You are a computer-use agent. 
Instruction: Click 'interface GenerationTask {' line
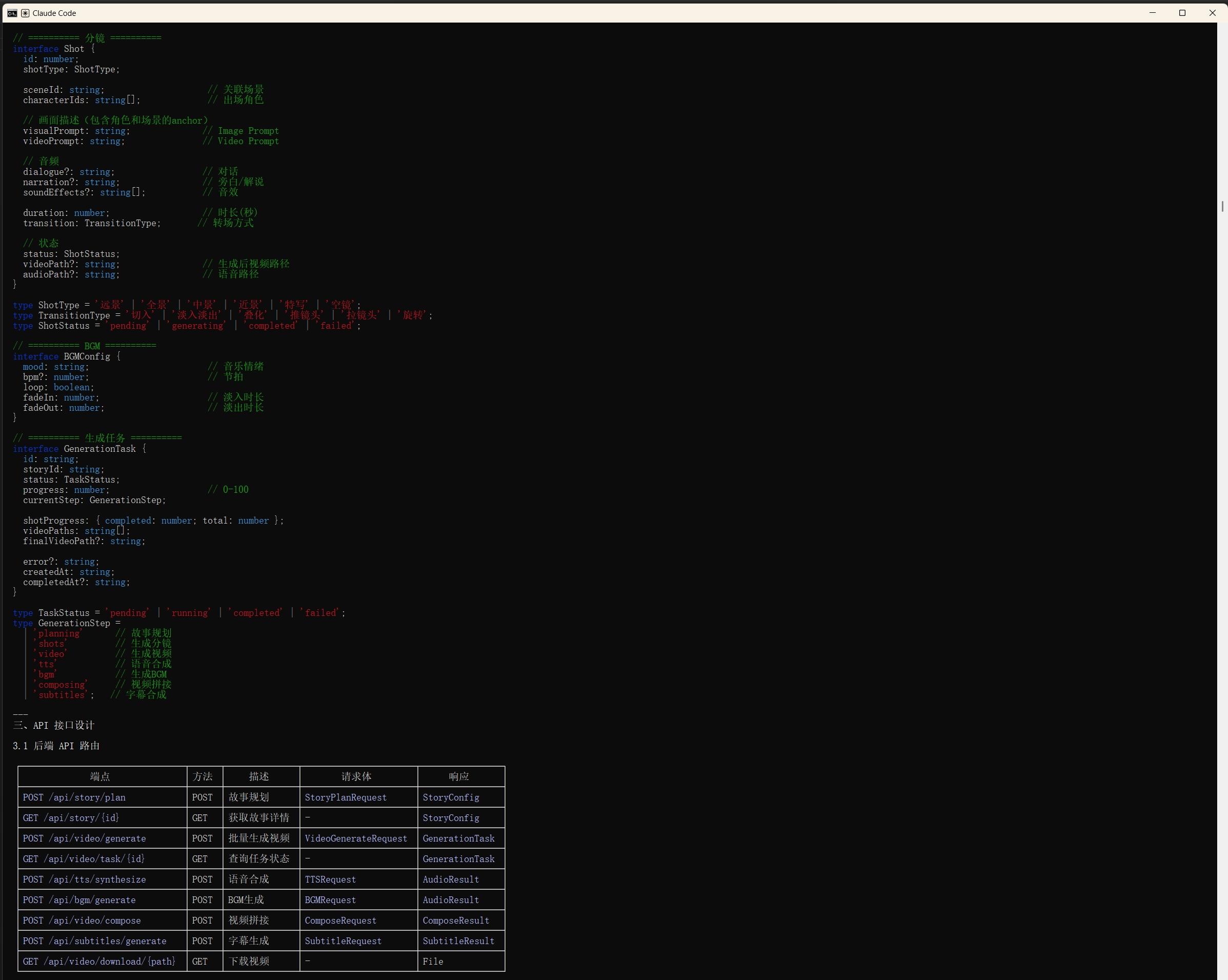pos(79,449)
